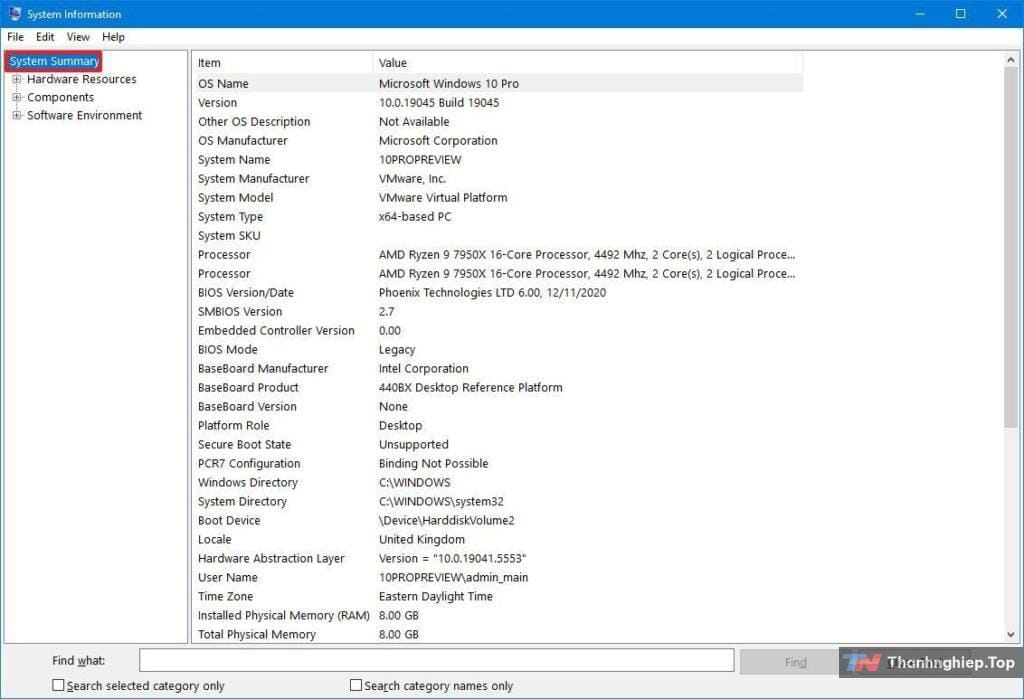This screenshot has height=699, width=1024.
Task: Click the Unsupported secure boot value
Action: coord(413,444)
